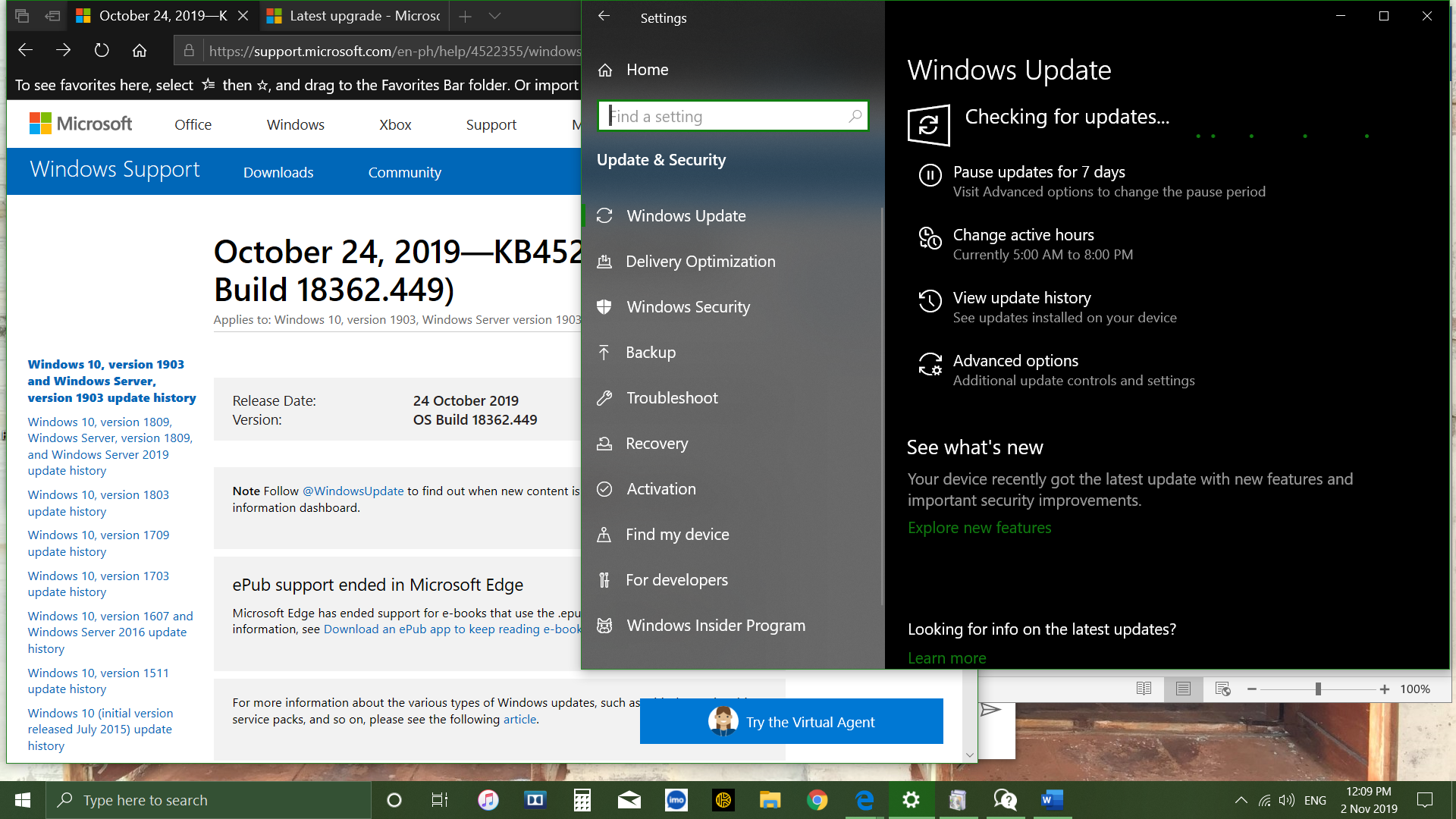Select Windows Insider Program menu item

(715, 626)
